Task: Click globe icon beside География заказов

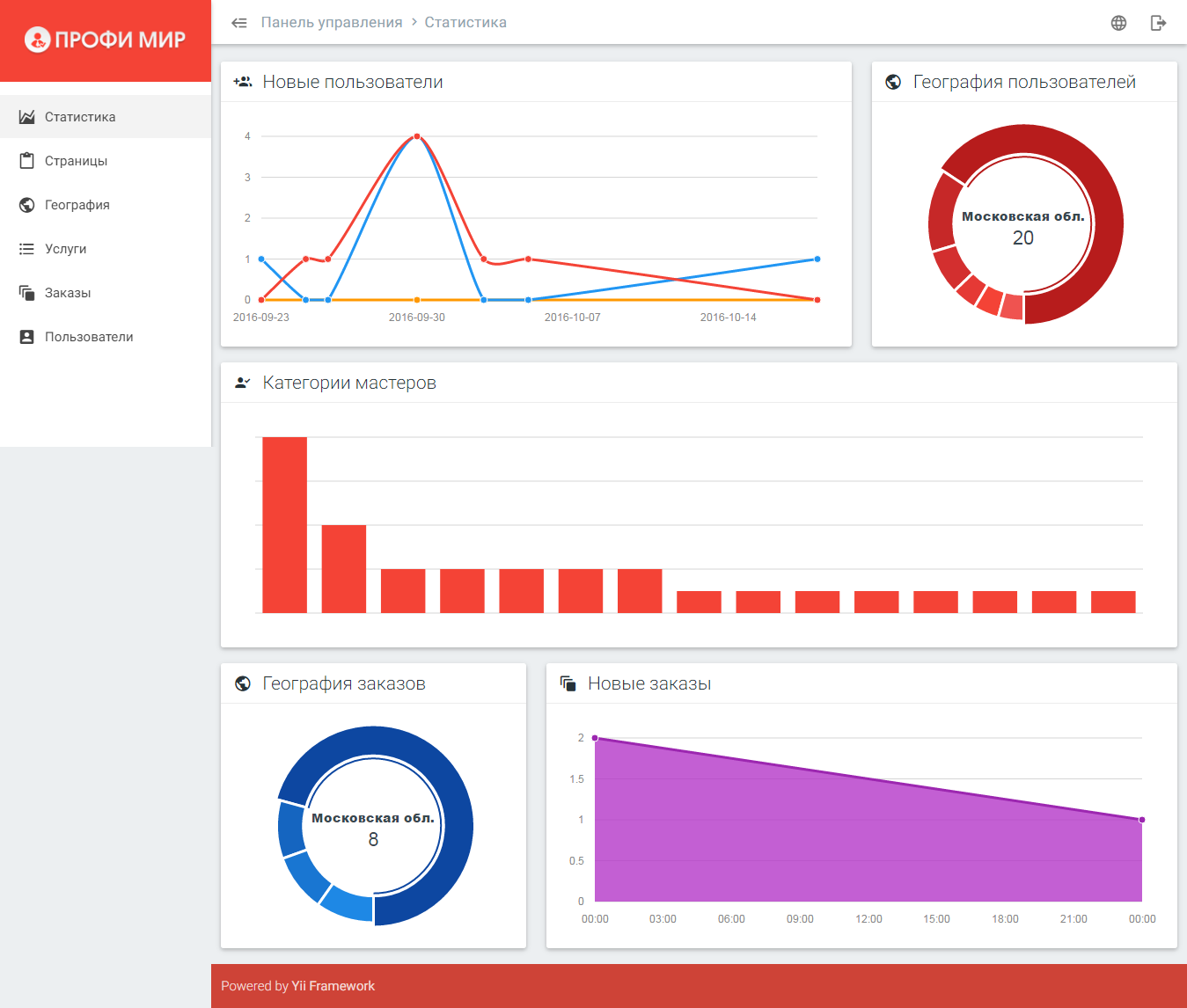Action: (243, 683)
